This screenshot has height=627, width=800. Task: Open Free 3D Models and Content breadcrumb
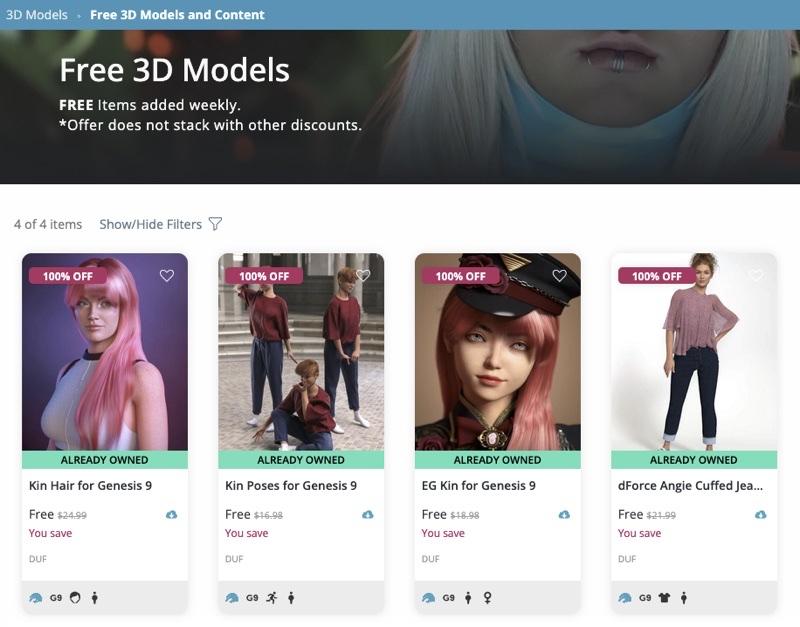177,15
